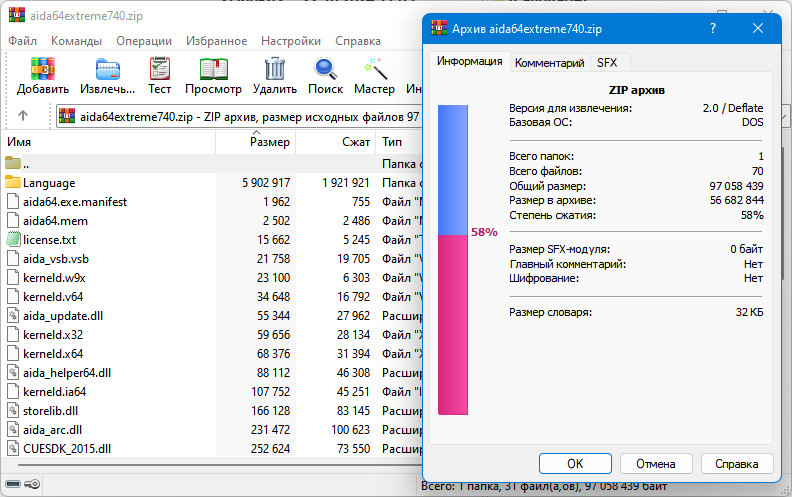The width and height of the screenshot is (792, 497).
Task: Click the Тест (Test) toolbar icon
Action: tap(160, 69)
